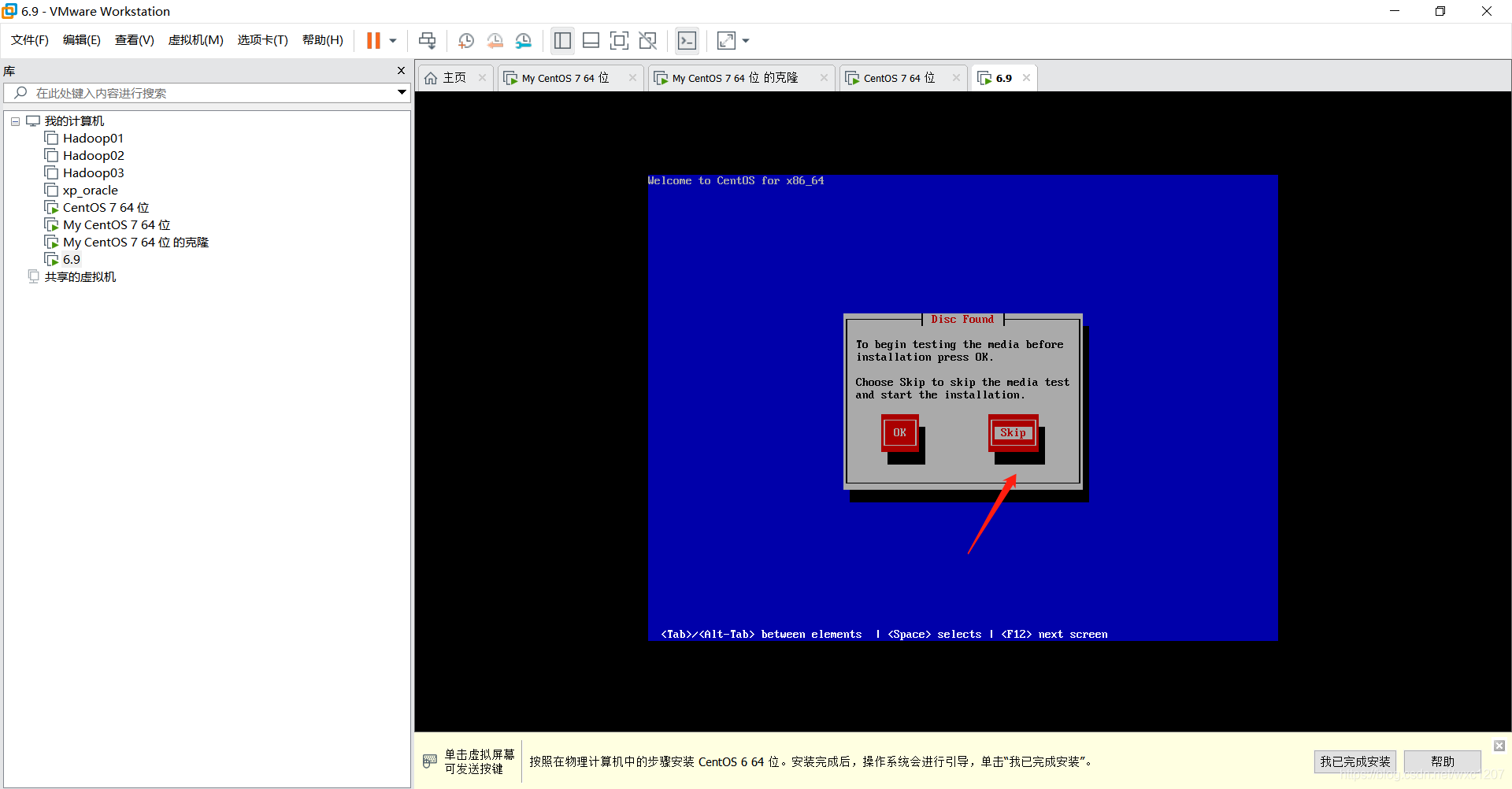The height and width of the screenshot is (789, 1512).
Task: Select My CentOS 7 64 位 的克隆 in library
Action: [135, 243]
